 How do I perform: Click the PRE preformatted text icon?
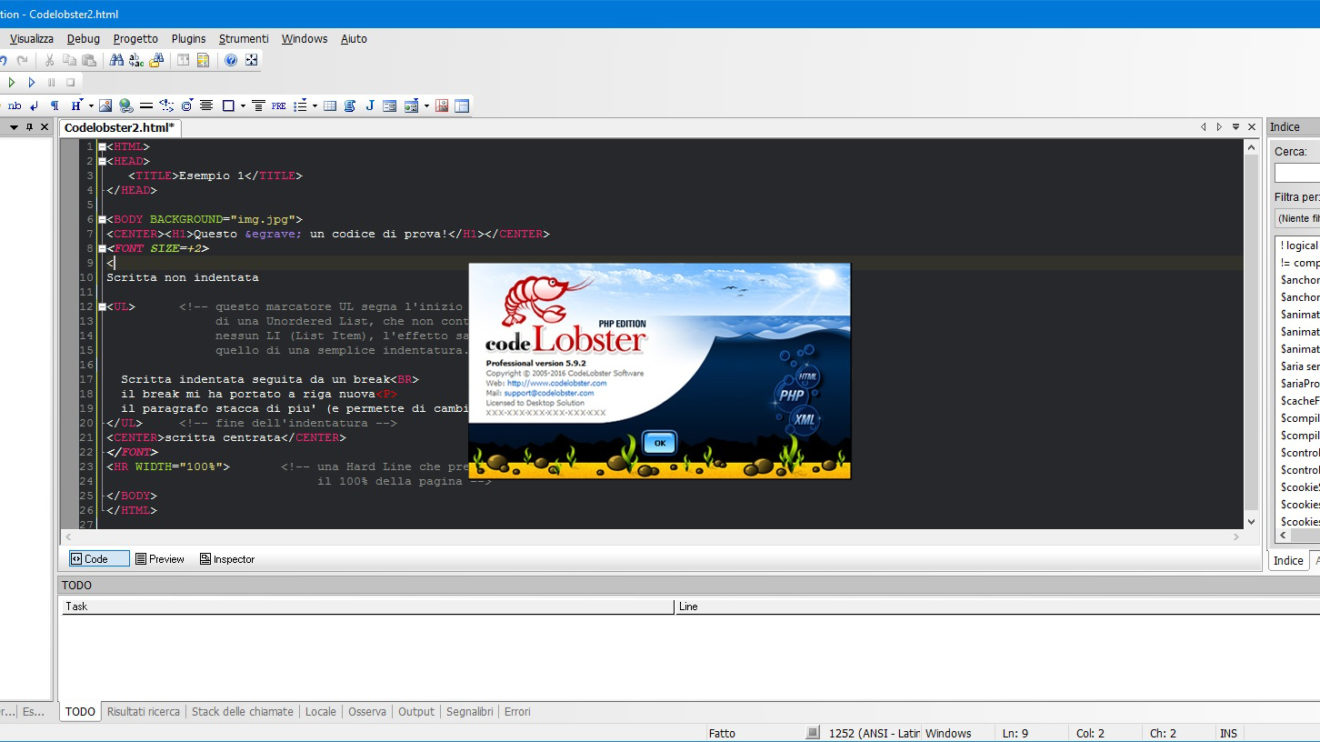(x=278, y=105)
